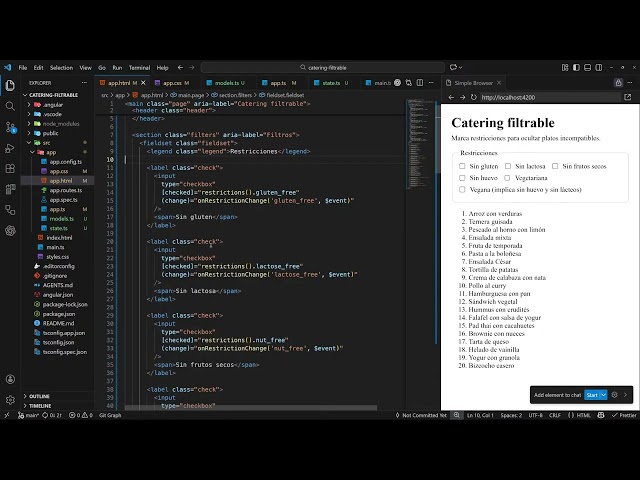Click the Explorer panel ellipsis menu
640x480 pixels.
pos(84,83)
